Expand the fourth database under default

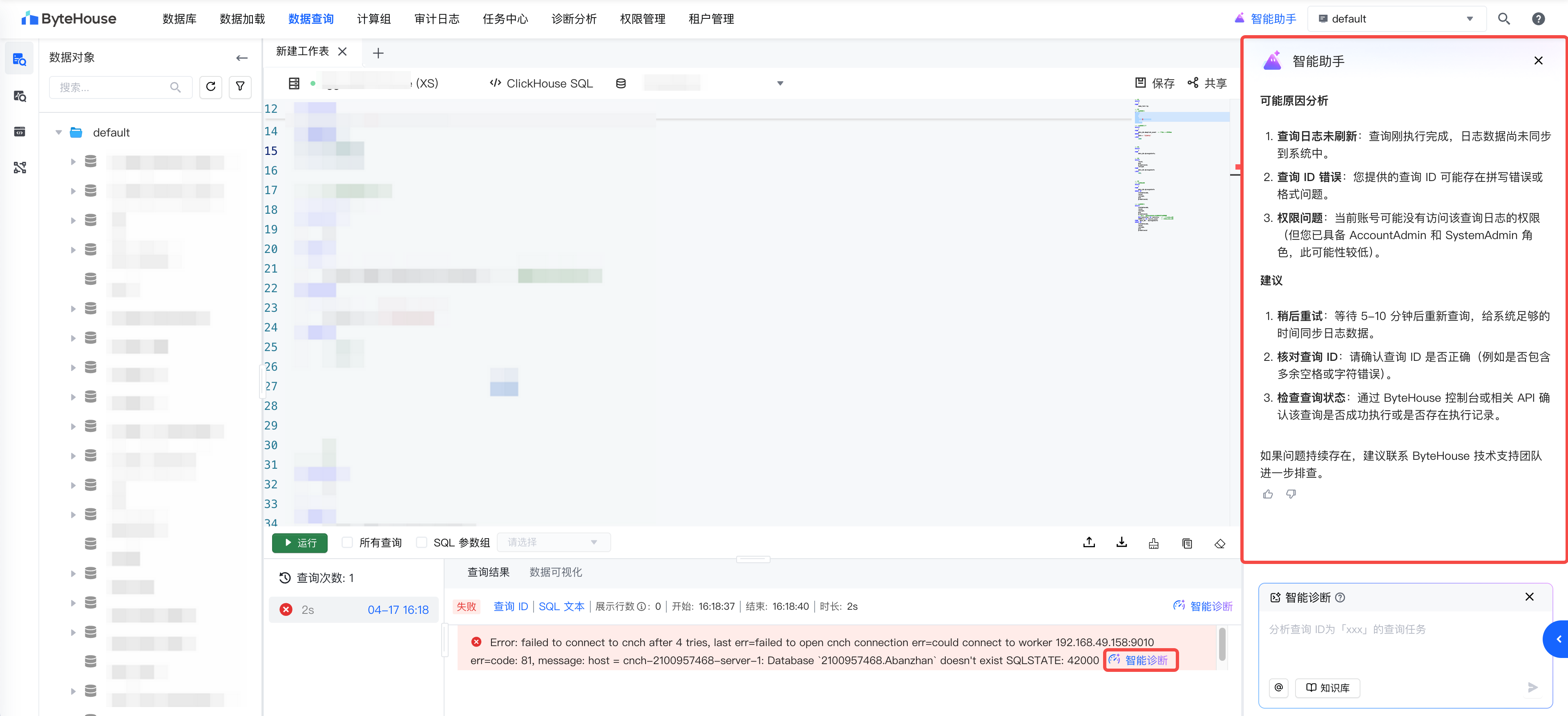click(x=73, y=250)
